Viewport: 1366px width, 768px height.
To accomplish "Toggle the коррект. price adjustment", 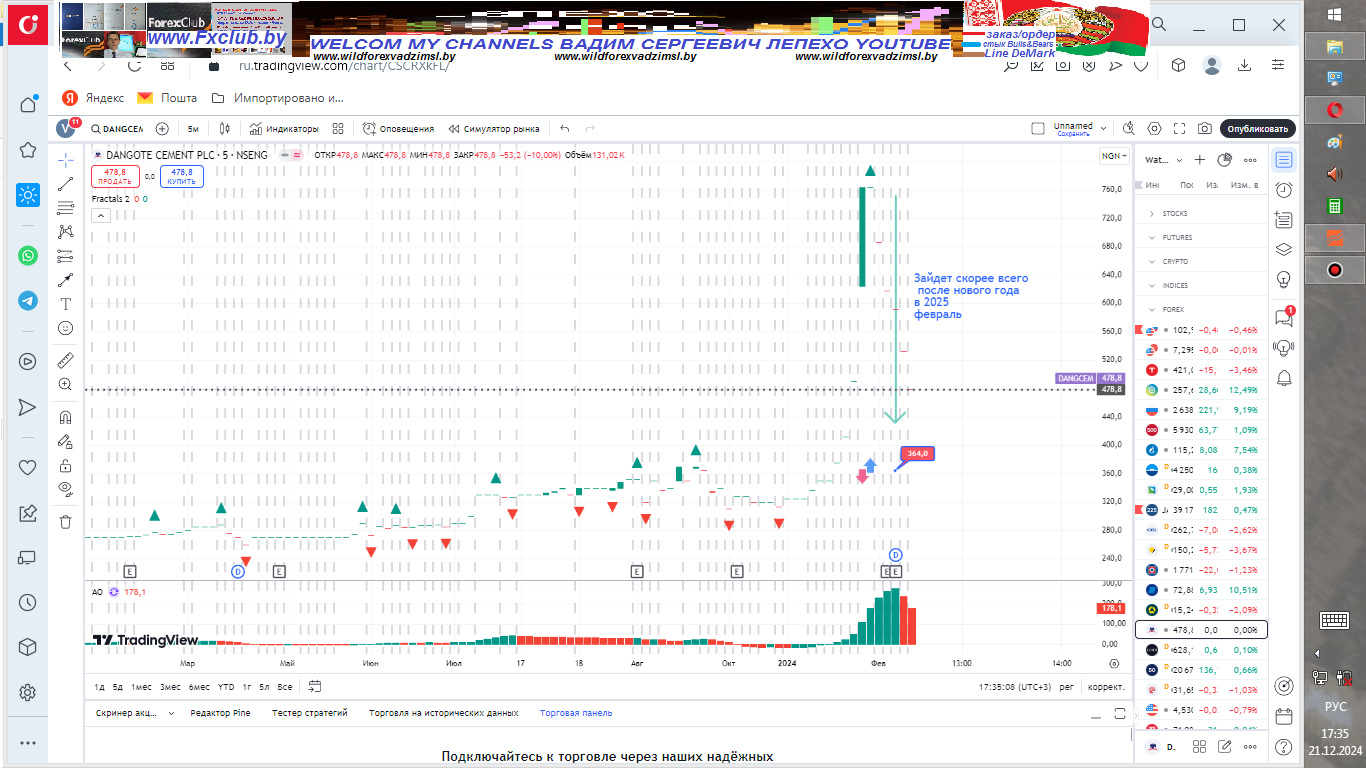I will click(x=1106, y=687).
